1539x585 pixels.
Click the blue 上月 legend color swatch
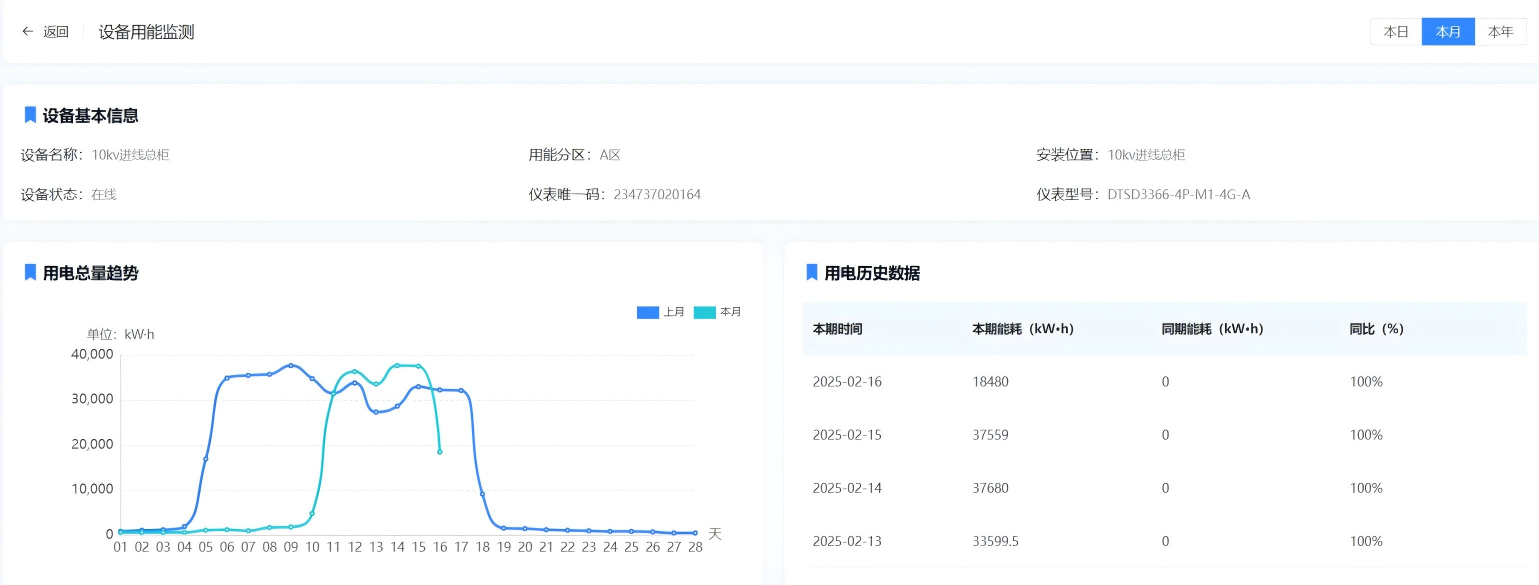tap(648, 312)
